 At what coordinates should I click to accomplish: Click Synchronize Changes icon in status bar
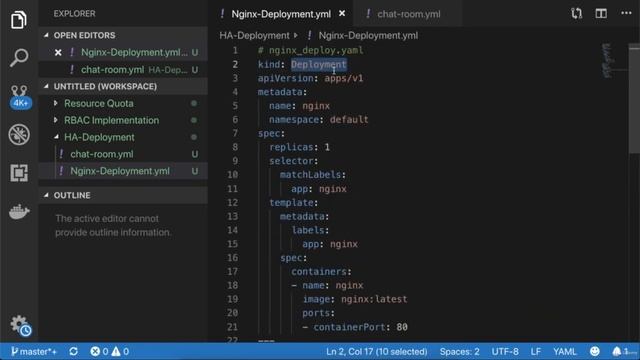73,351
